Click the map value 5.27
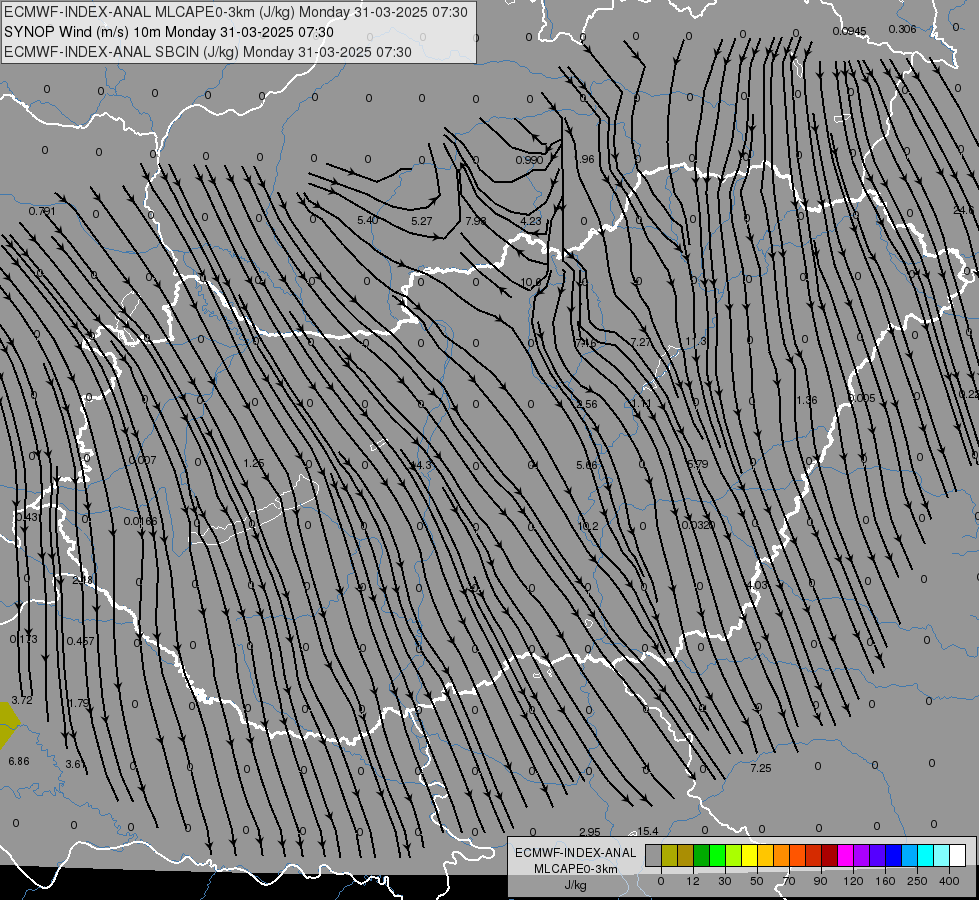 [422, 221]
